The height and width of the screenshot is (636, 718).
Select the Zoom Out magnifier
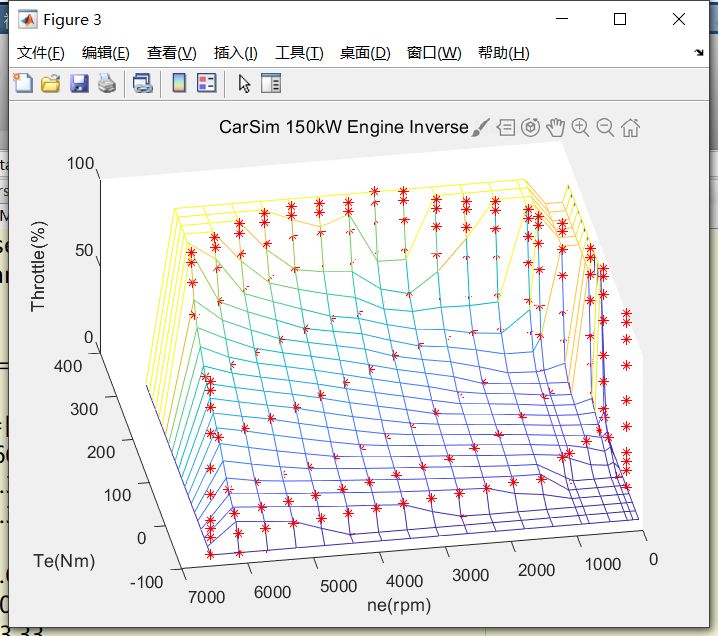605,127
